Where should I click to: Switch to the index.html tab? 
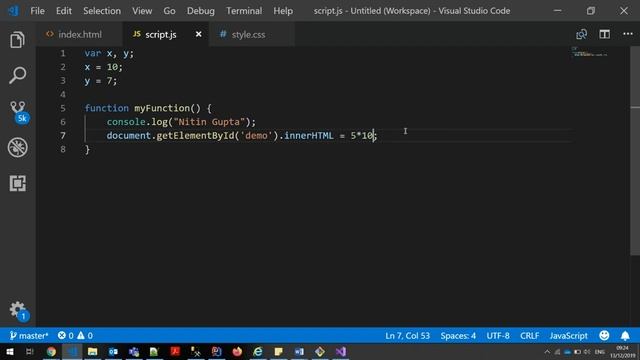coord(80,35)
